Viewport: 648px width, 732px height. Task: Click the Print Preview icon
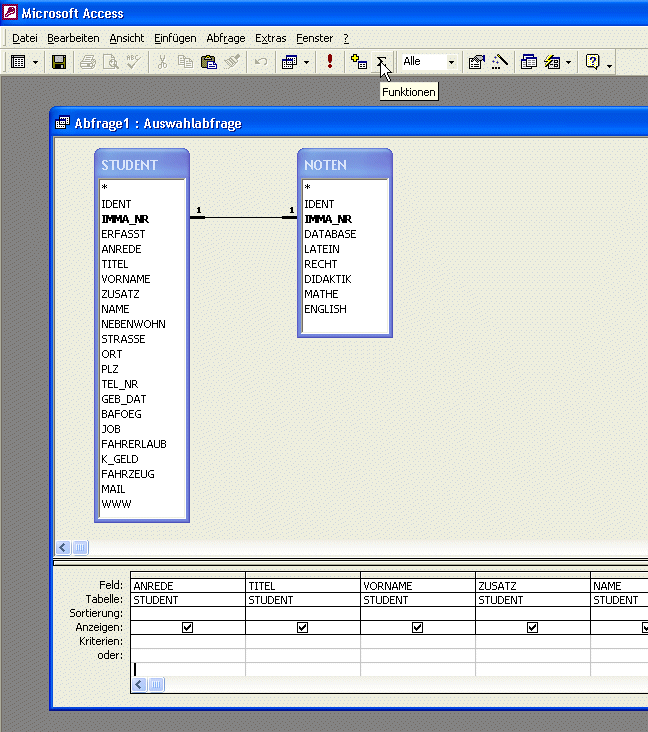coord(111,62)
